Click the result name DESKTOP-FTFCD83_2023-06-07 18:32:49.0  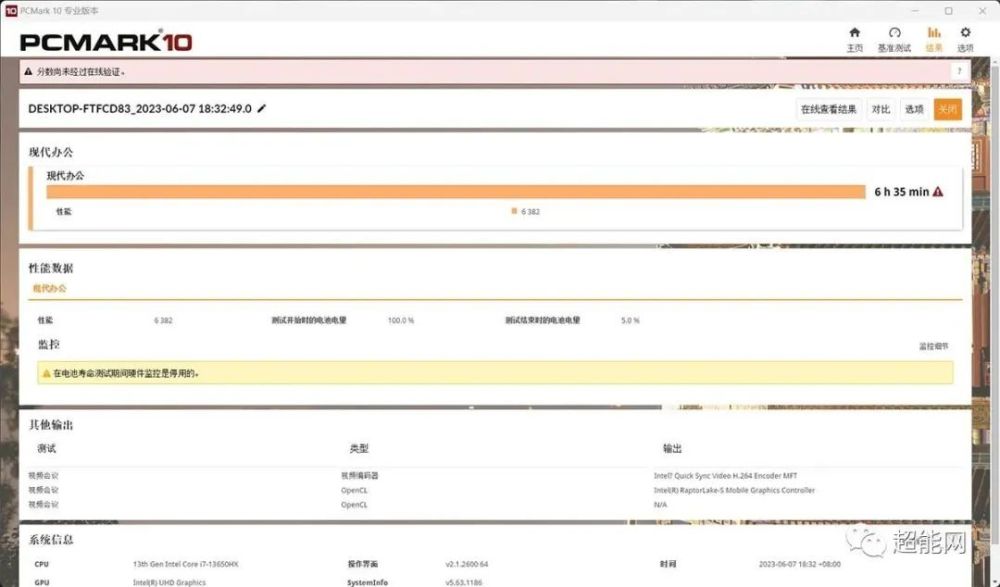coord(140,108)
